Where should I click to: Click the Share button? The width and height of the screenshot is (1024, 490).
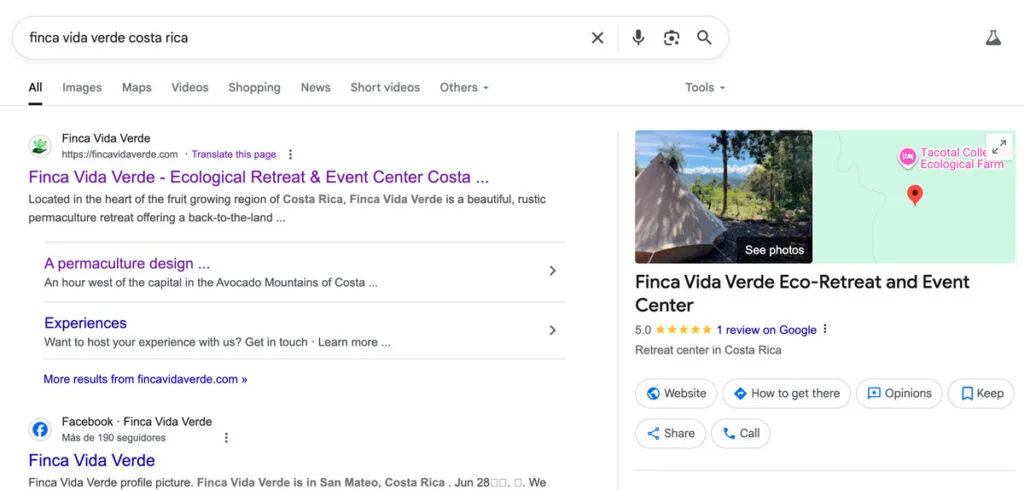(670, 433)
